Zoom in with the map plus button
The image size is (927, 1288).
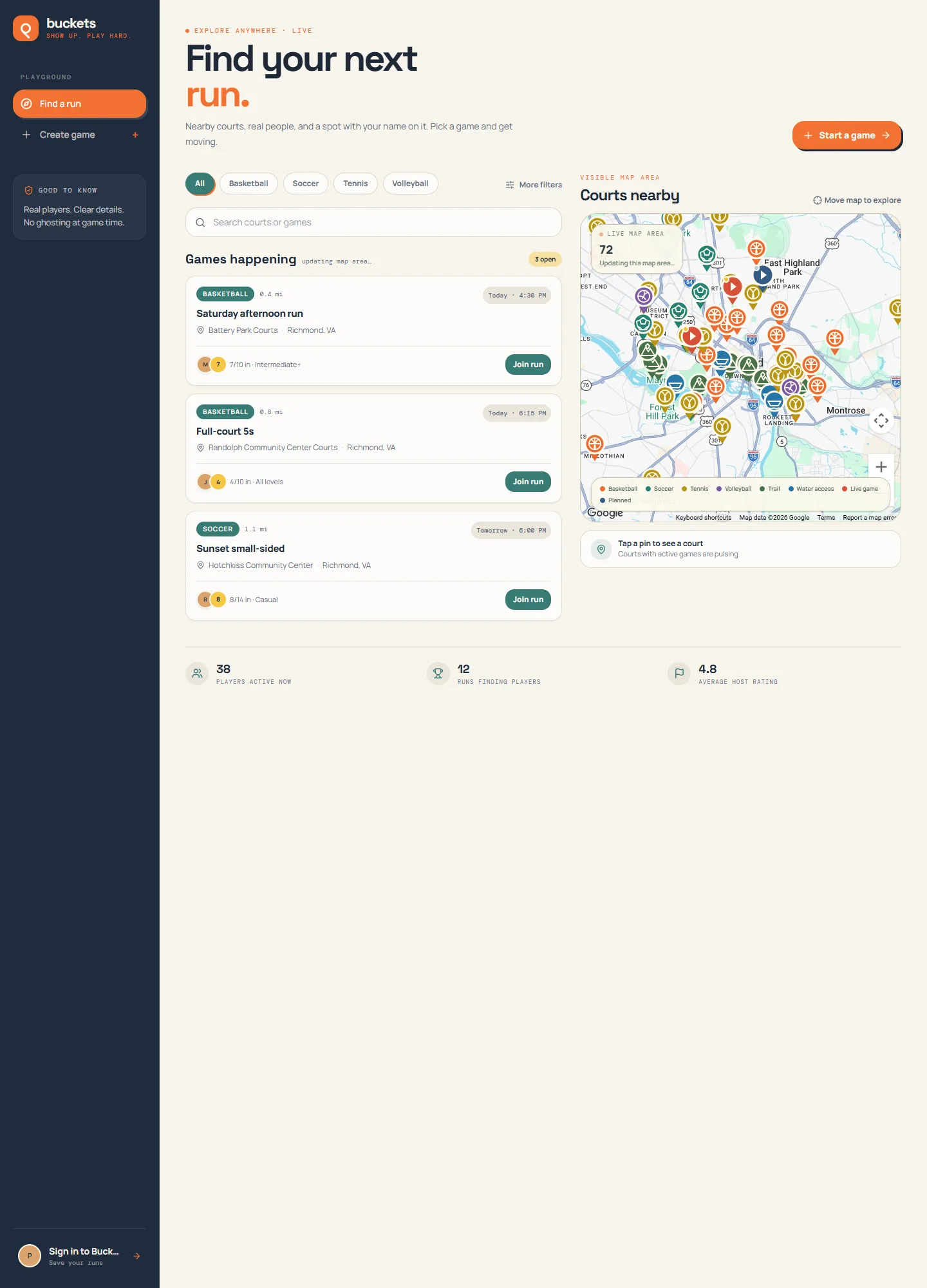click(881, 467)
